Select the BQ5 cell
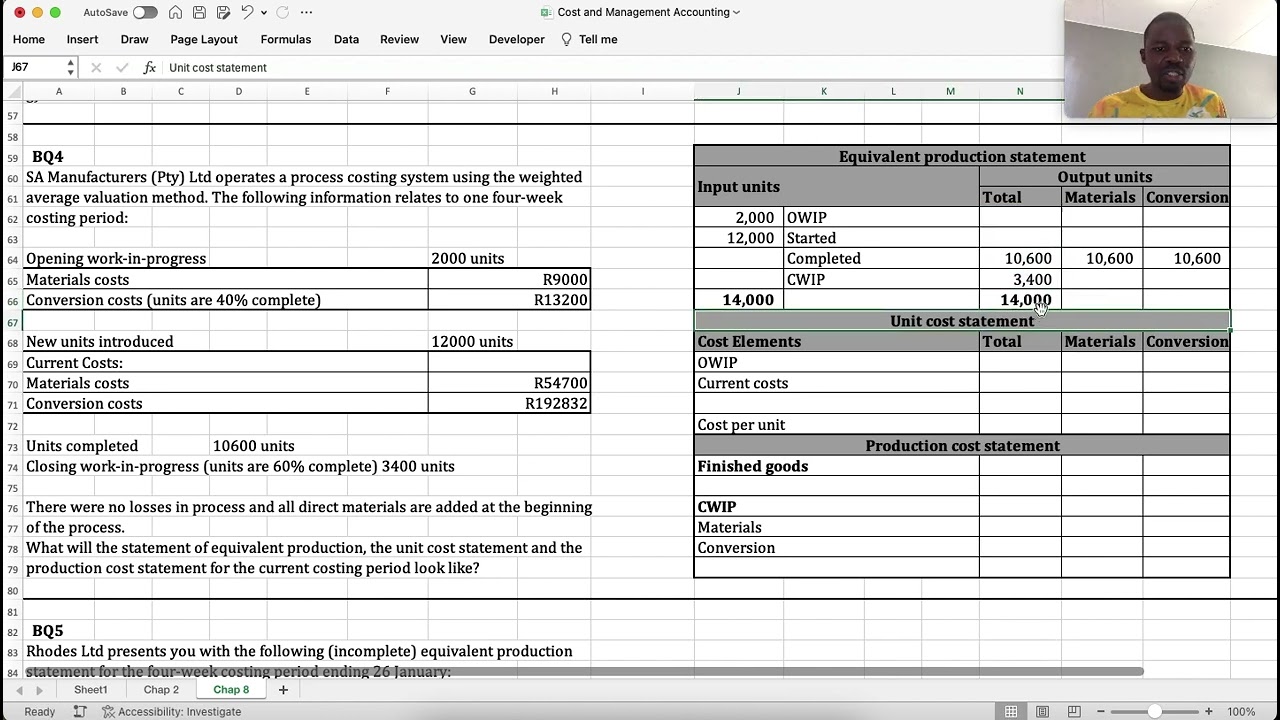 (47, 631)
